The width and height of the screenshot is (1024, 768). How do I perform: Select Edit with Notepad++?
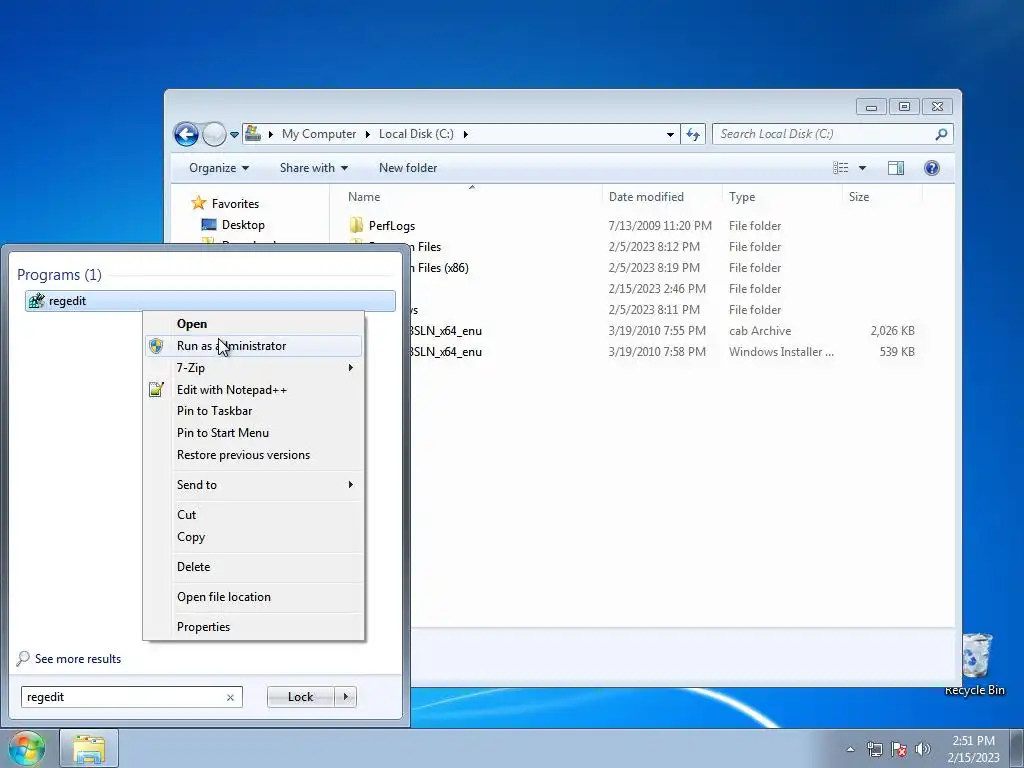[253, 390]
